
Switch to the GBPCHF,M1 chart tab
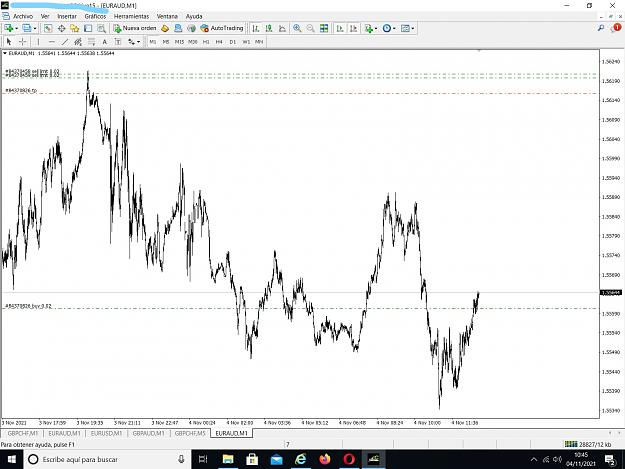23,433
